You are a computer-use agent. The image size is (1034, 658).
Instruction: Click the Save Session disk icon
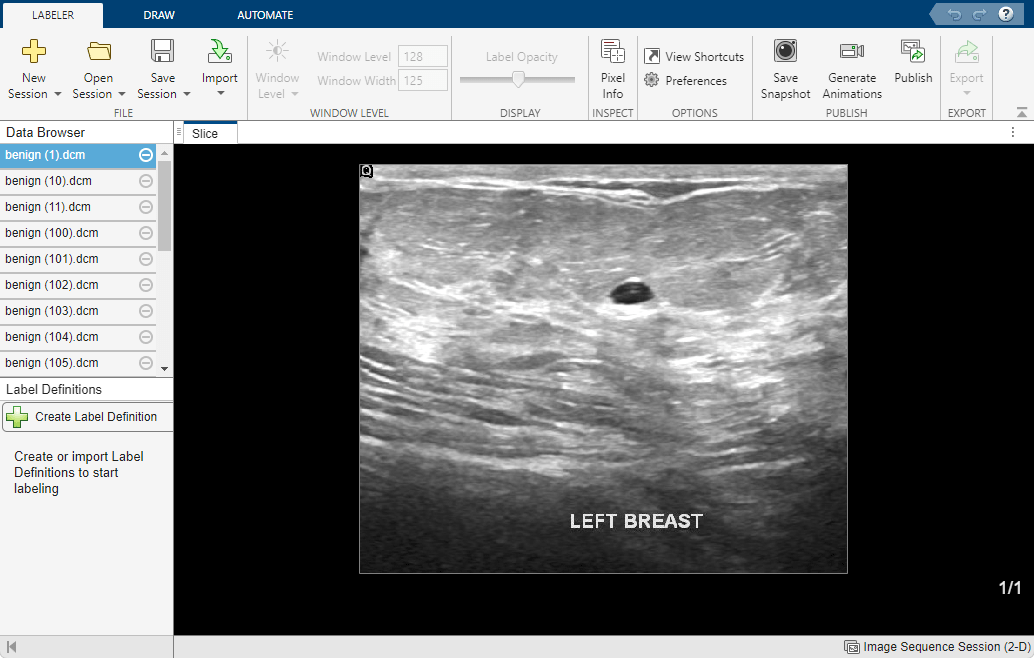click(x=163, y=52)
